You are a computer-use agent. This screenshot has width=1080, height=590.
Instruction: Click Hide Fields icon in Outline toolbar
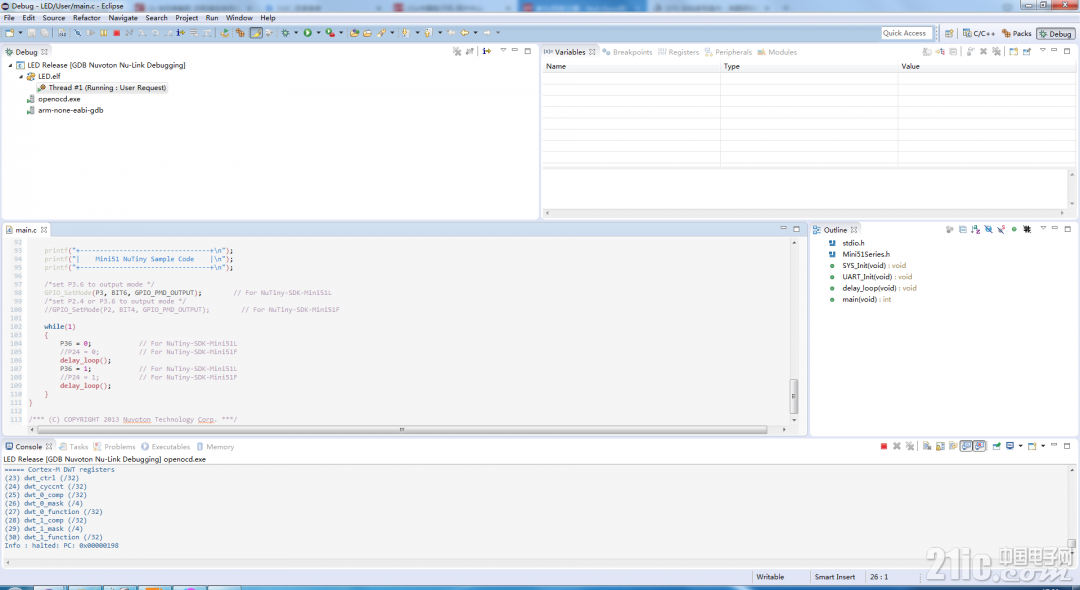pyautogui.click(x=988, y=229)
